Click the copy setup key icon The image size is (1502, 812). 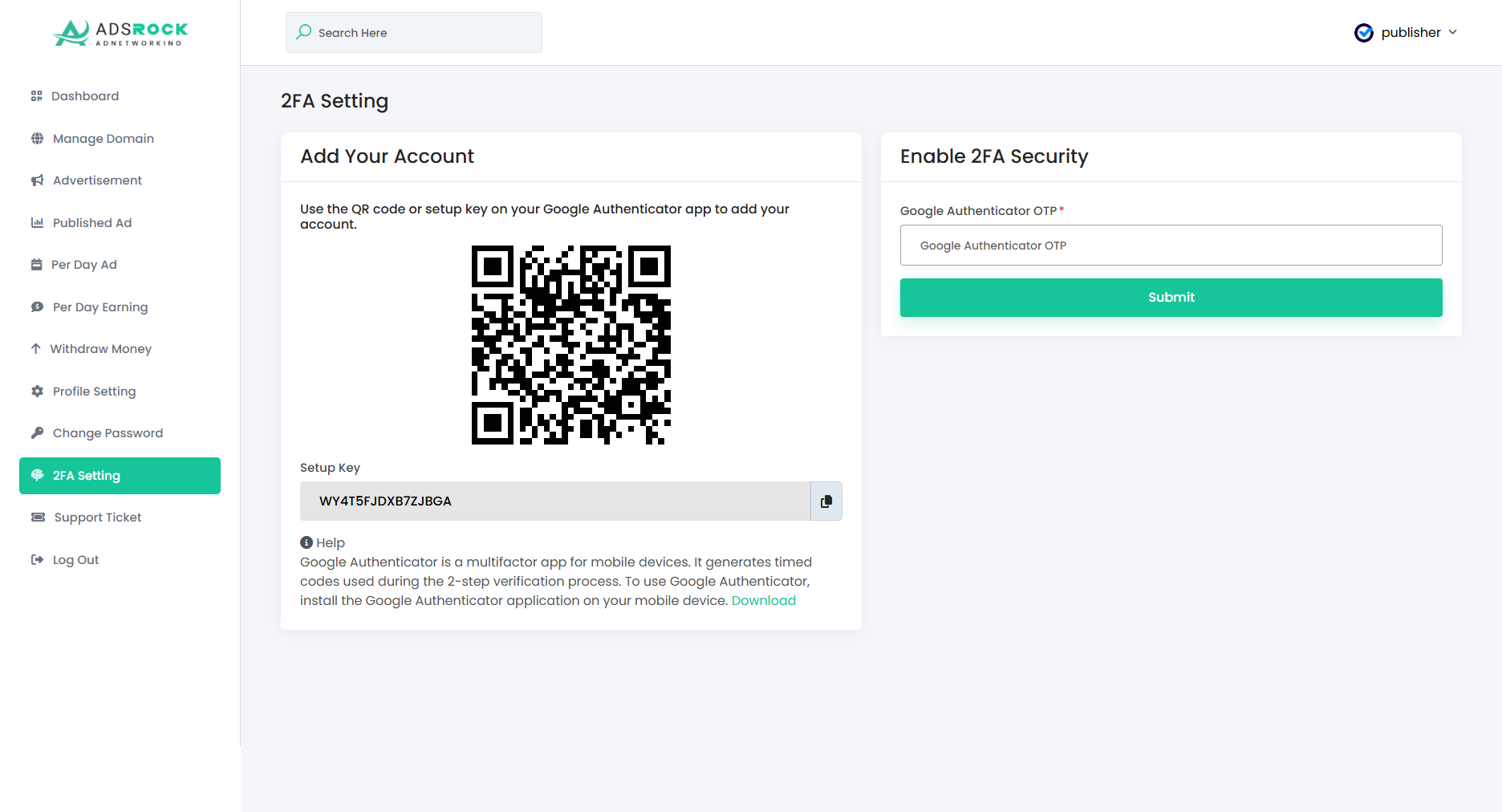pyautogui.click(x=826, y=501)
